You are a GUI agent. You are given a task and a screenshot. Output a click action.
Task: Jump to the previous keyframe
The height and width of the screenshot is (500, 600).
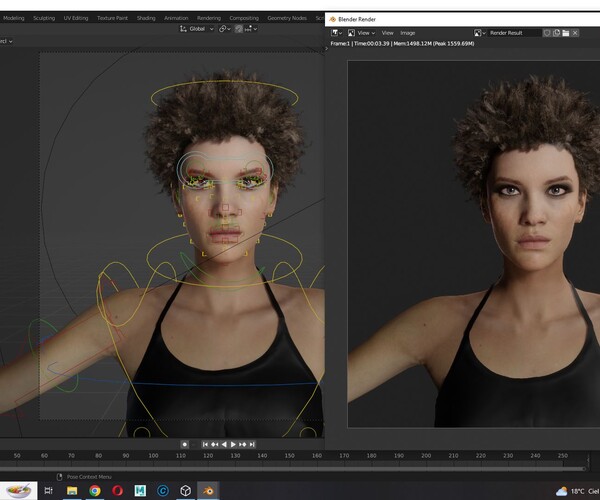(x=214, y=444)
